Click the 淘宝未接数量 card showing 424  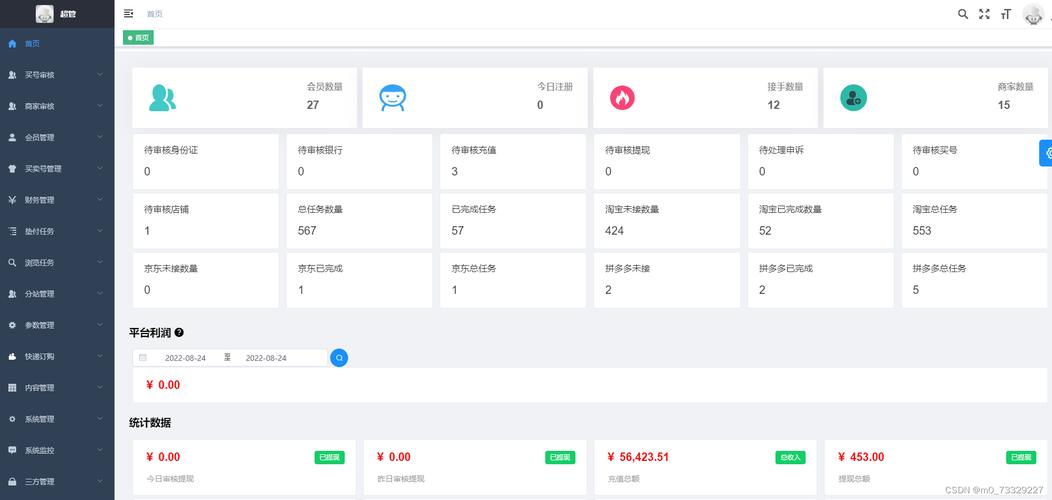click(x=667, y=221)
